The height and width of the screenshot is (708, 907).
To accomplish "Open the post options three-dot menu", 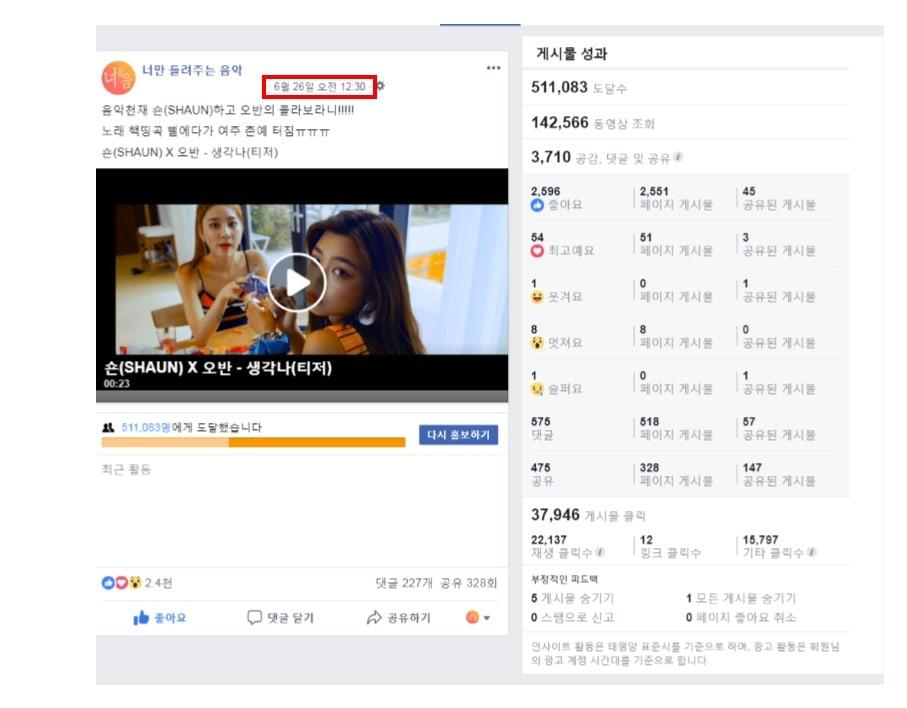I will pyautogui.click(x=493, y=68).
